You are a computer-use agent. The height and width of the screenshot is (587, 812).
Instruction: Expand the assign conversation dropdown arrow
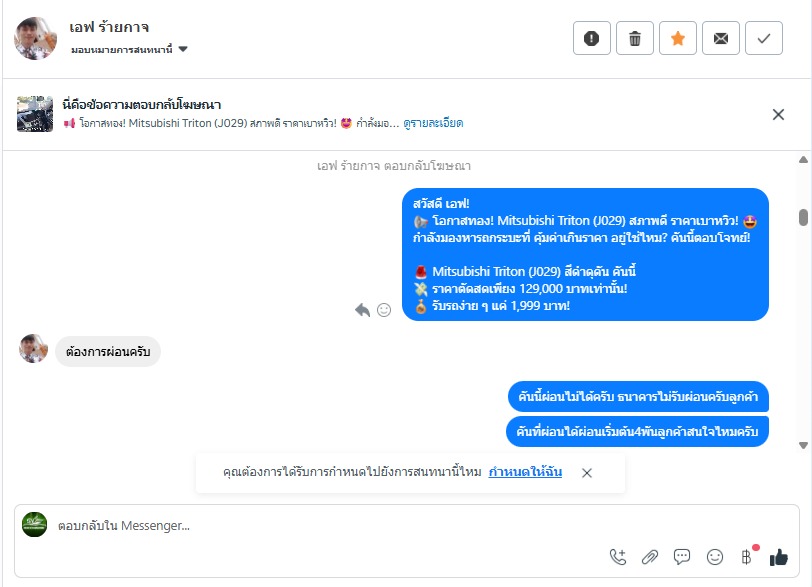[183, 49]
